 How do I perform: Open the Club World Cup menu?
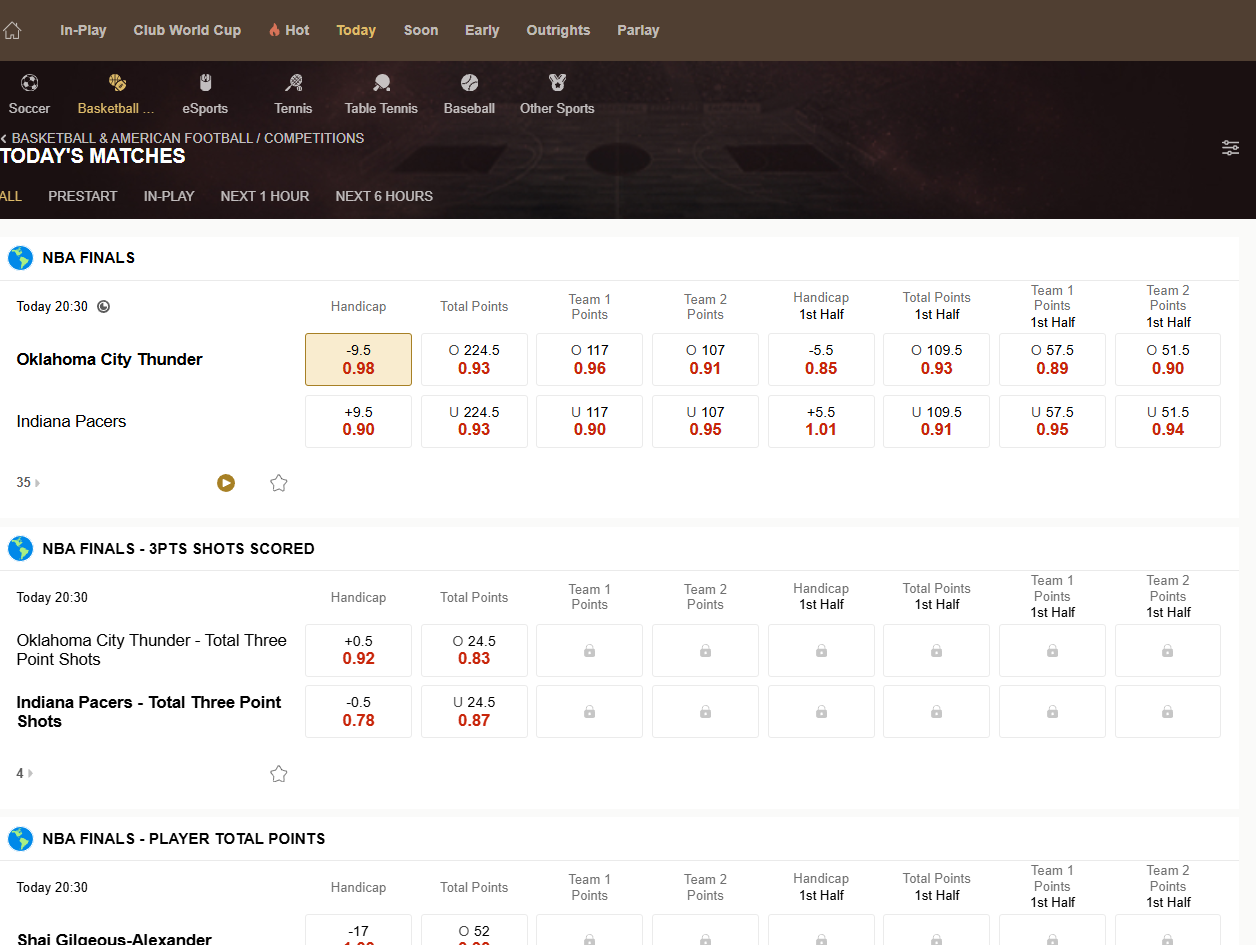coord(187,30)
